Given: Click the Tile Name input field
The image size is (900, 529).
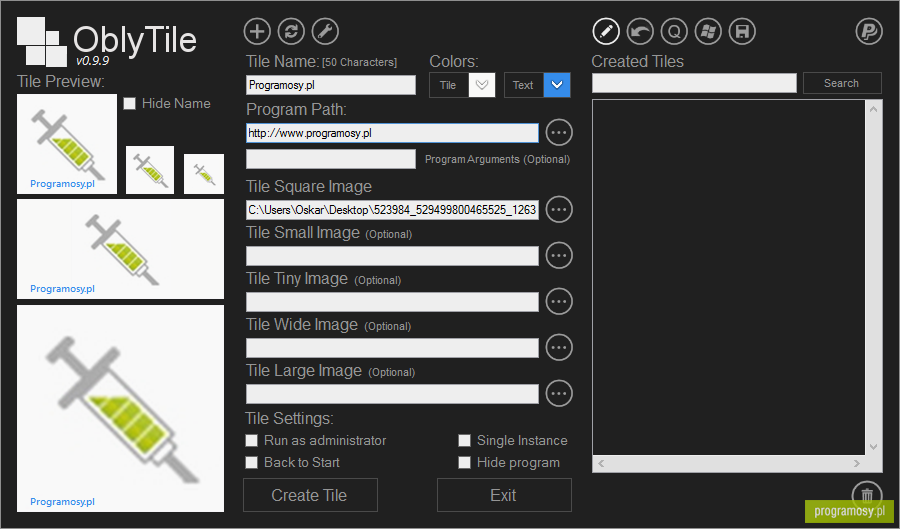Looking at the screenshot, I should click(331, 85).
